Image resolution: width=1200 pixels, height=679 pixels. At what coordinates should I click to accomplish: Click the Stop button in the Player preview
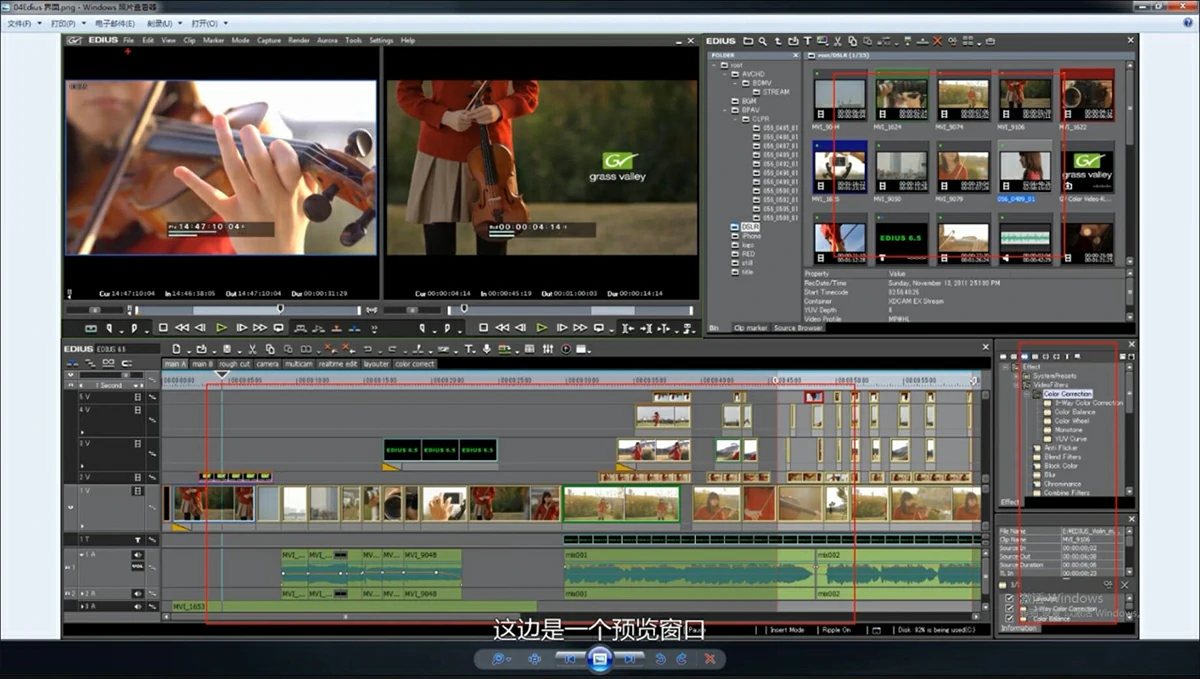tap(163, 328)
